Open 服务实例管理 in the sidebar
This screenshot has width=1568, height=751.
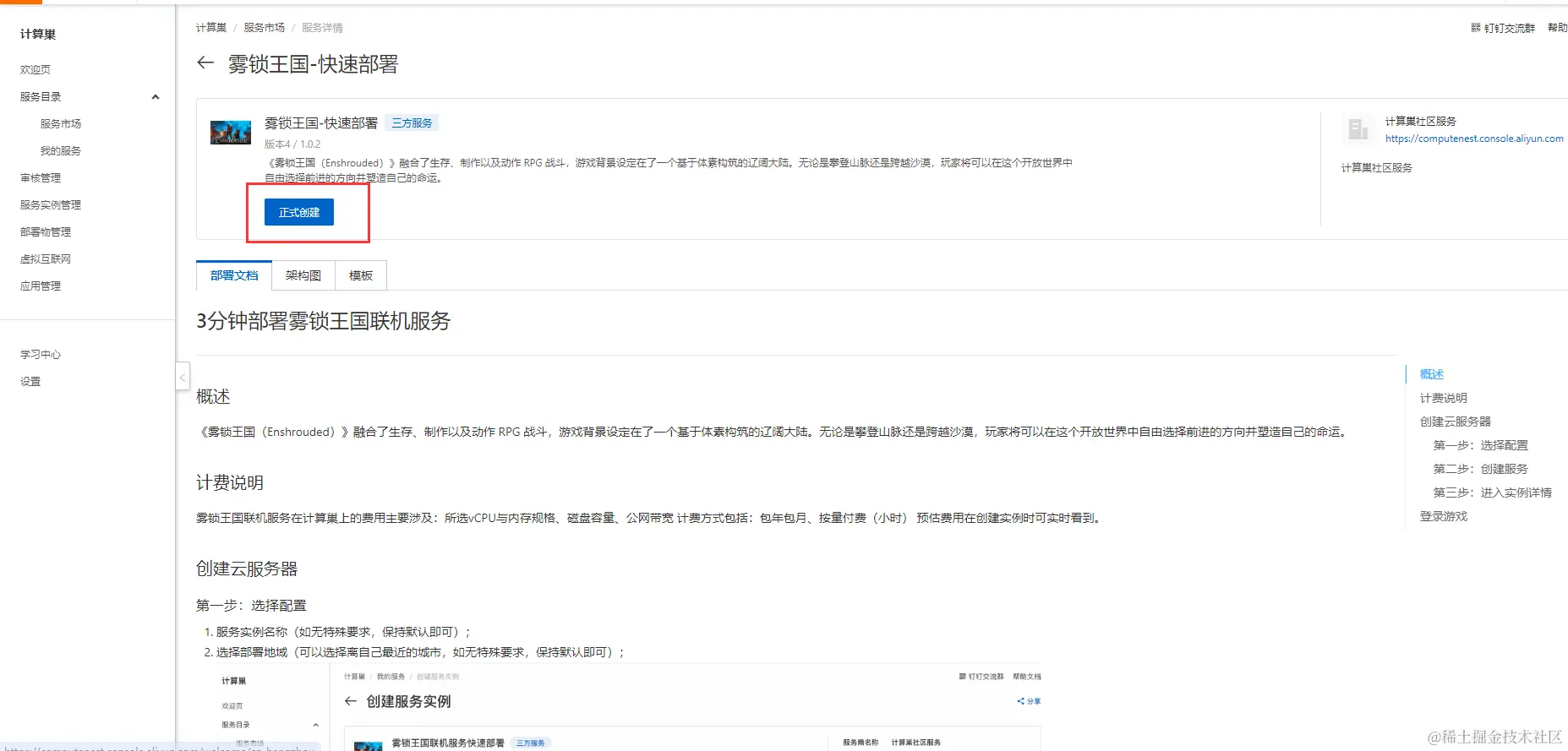(51, 204)
